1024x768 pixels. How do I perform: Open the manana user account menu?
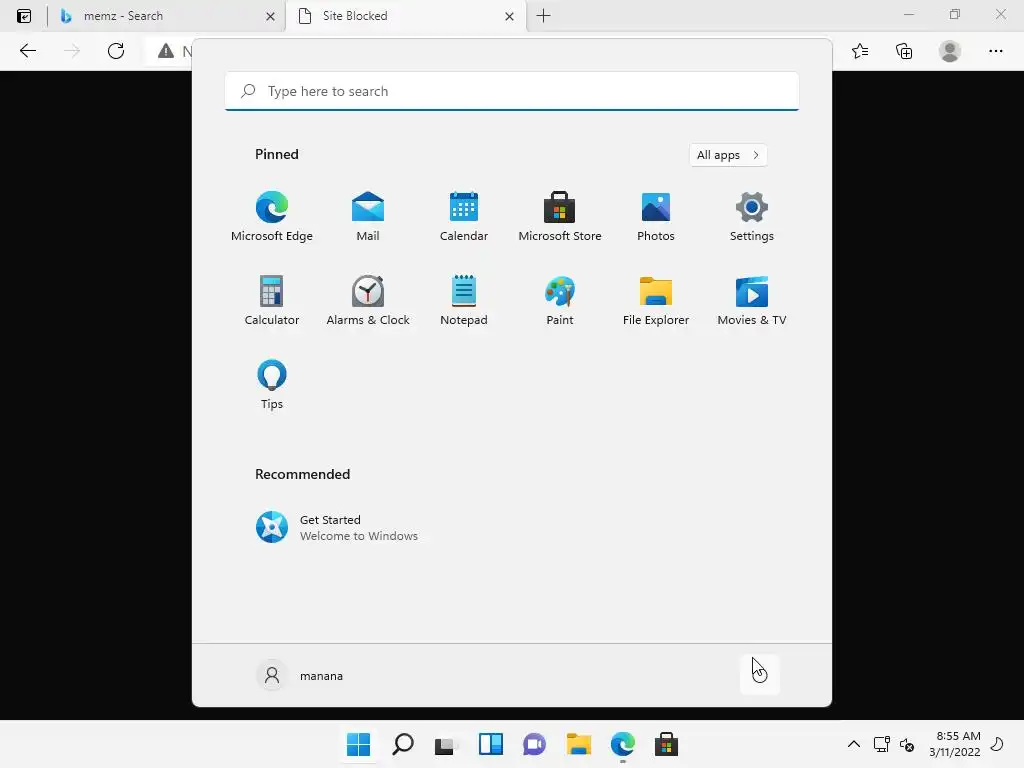pyautogui.click(x=300, y=675)
